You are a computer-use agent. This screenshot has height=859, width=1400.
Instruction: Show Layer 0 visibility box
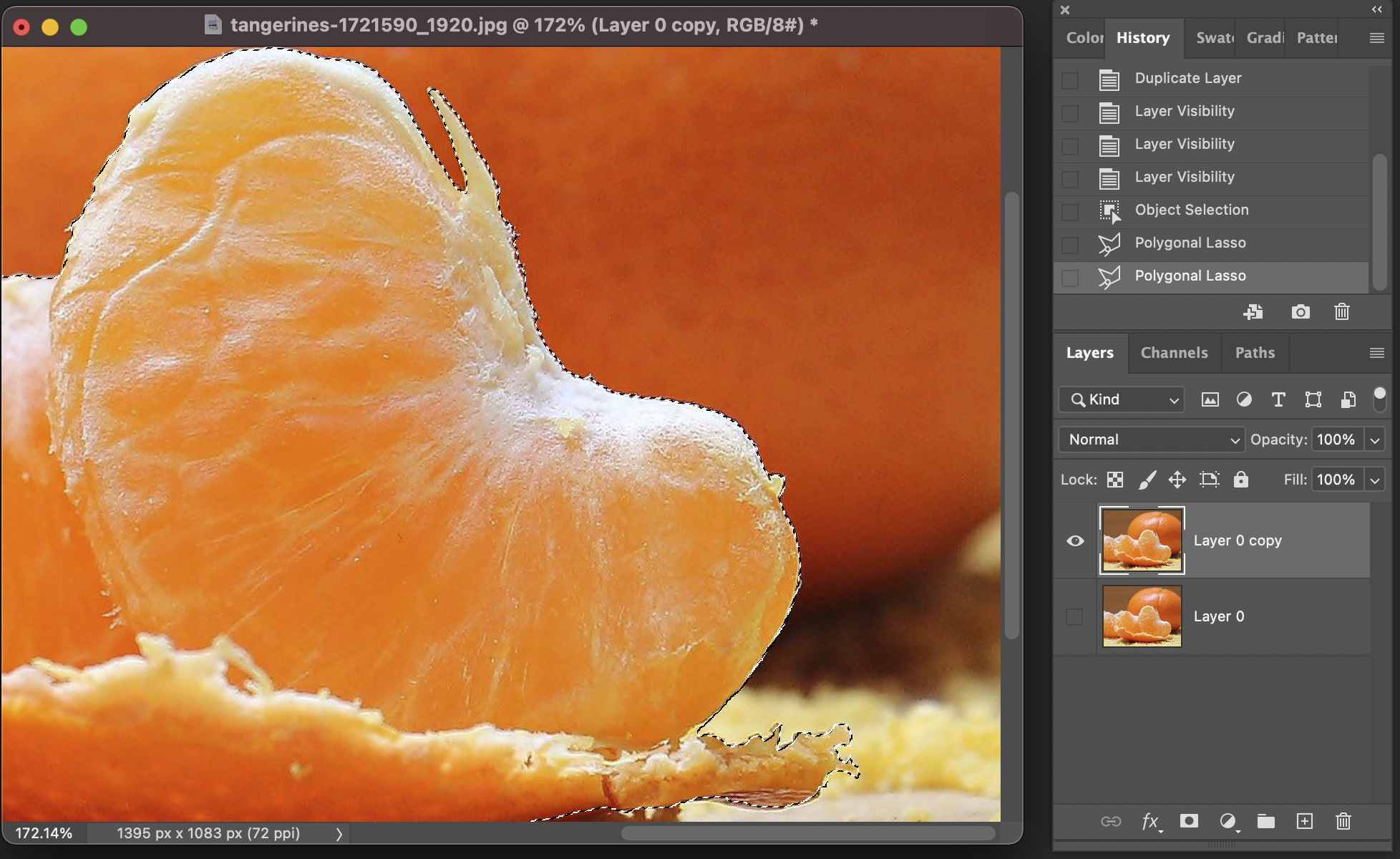click(x=1074, y=616)
